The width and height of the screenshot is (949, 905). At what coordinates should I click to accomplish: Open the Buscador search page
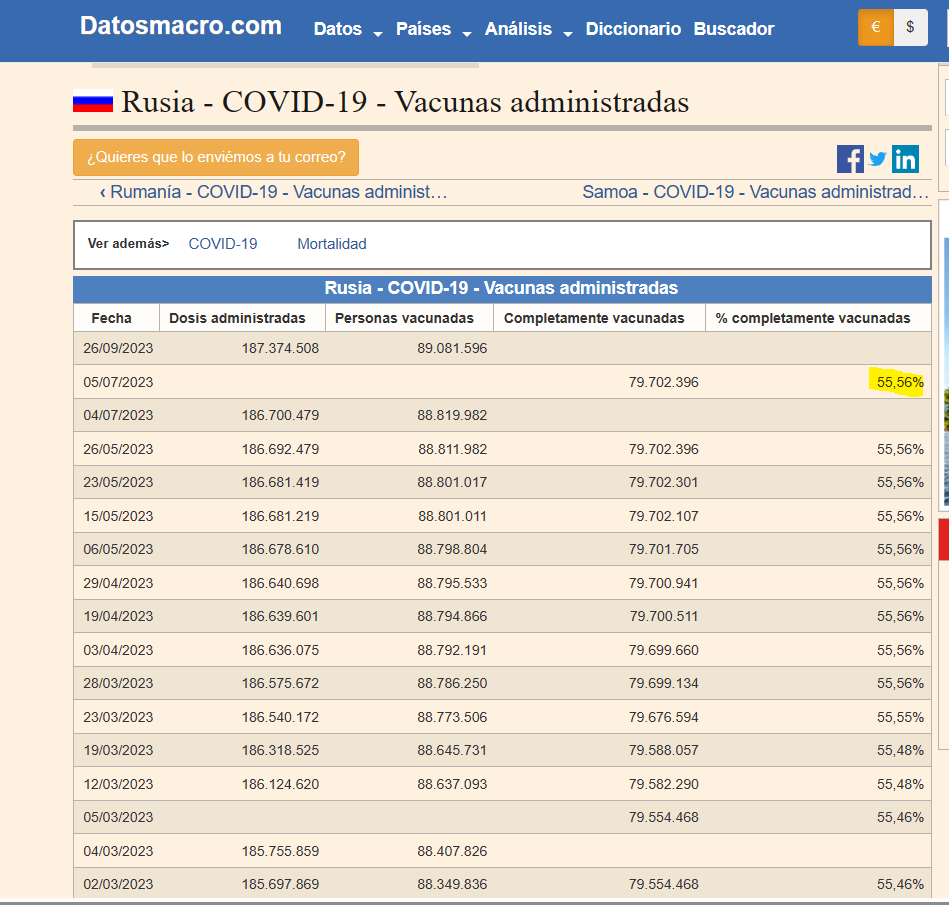pos(734,29)
